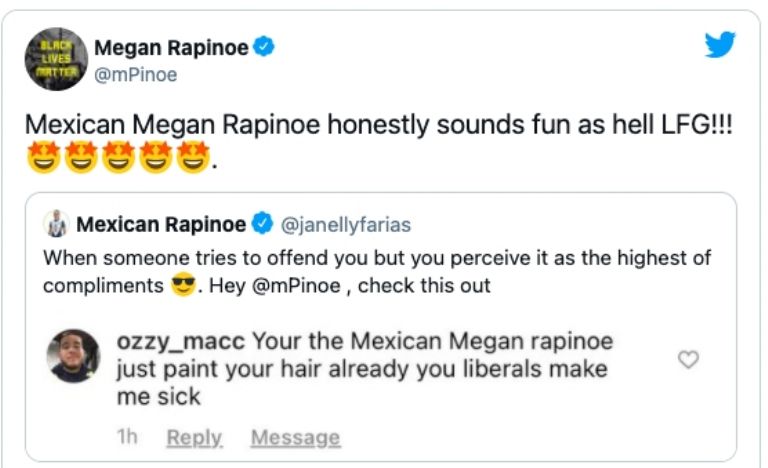Open the Mexican Rapinoe display name
Image resolution: width=768 pixels, height=468 pixels.
click(x=161, y=223)
